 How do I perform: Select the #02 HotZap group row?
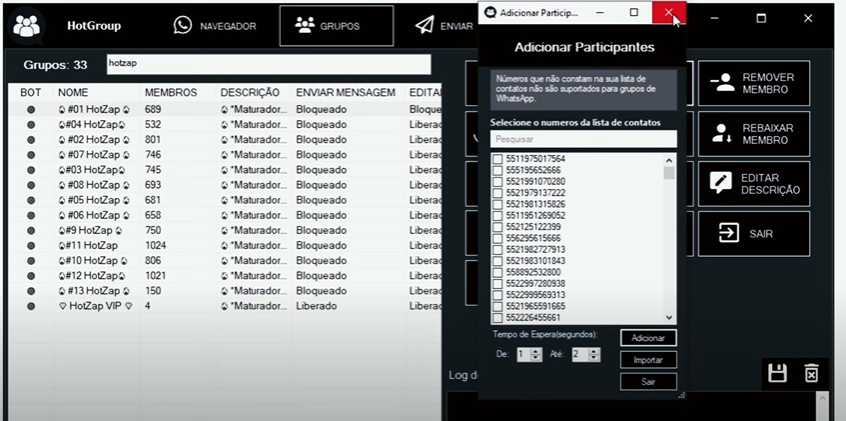[x=226, y=140]
